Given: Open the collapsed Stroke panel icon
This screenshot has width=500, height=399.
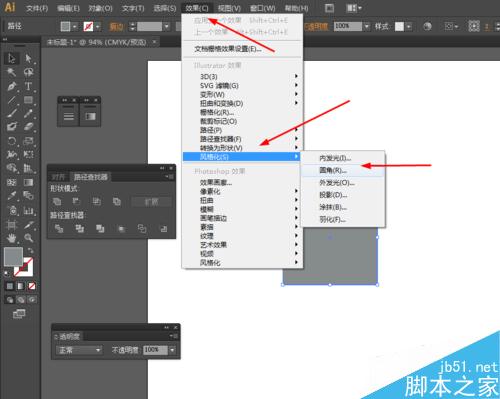Looking at the screenshot, I should (x=69, y=116).
